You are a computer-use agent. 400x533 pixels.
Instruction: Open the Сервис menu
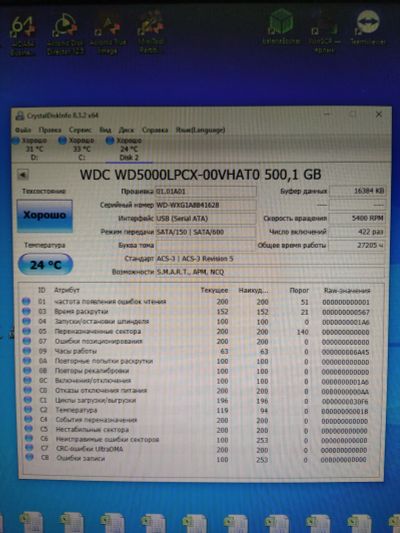[80, 130]
